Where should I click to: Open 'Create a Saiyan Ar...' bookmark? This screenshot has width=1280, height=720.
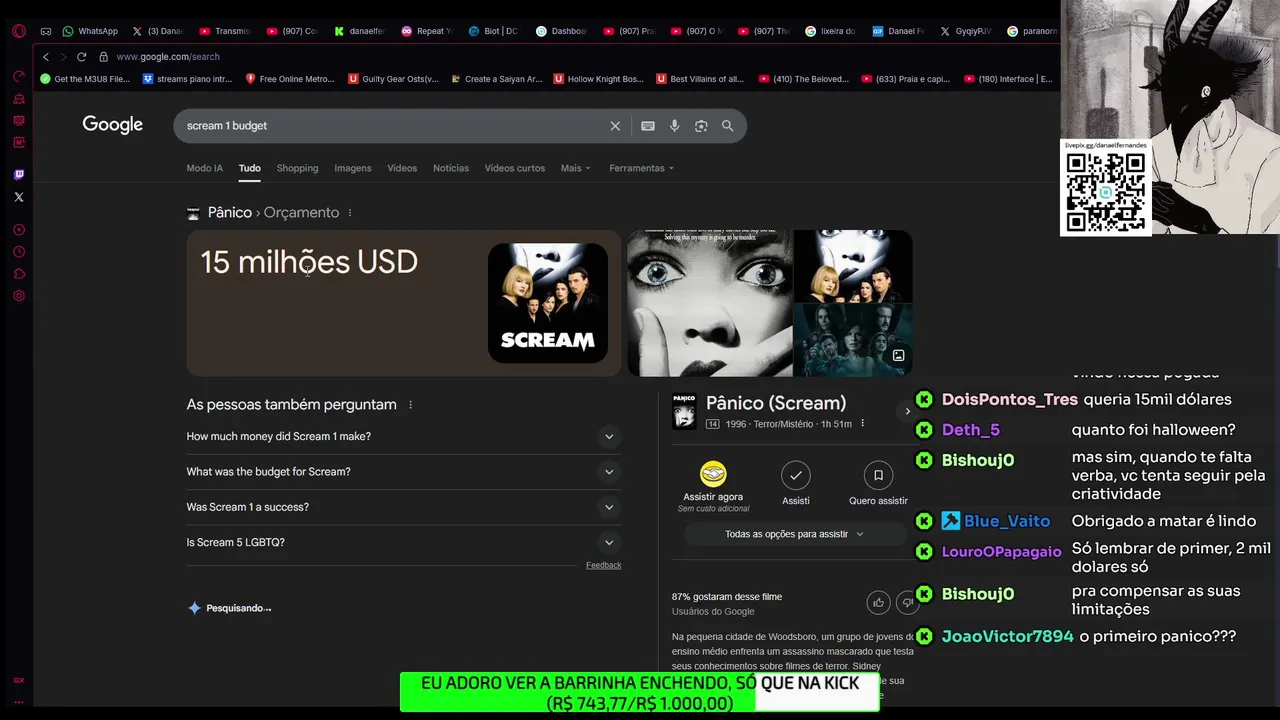click(x=496, y=79)
